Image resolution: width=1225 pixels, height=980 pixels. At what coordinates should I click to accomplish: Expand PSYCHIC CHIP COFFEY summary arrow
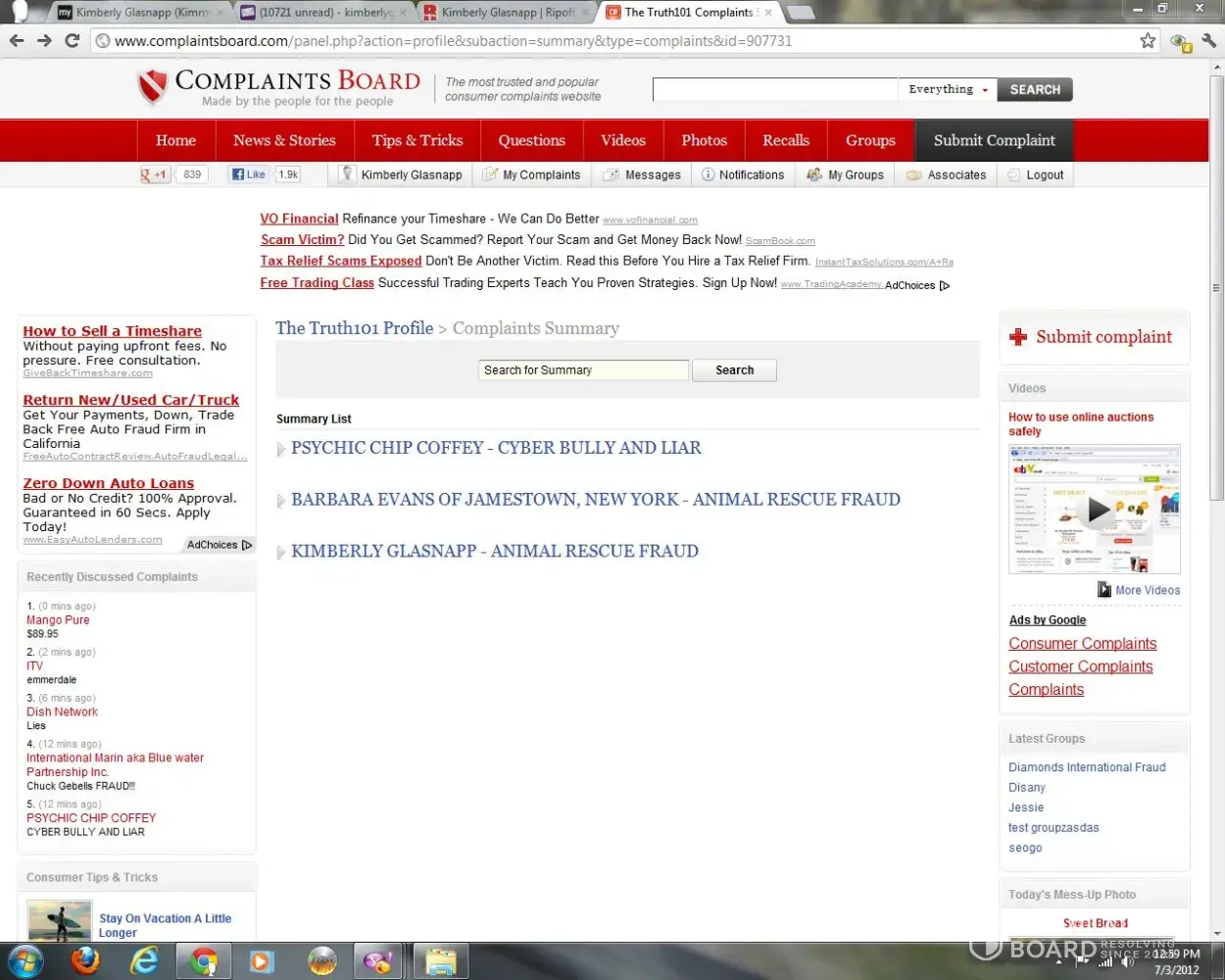point(281,449)
